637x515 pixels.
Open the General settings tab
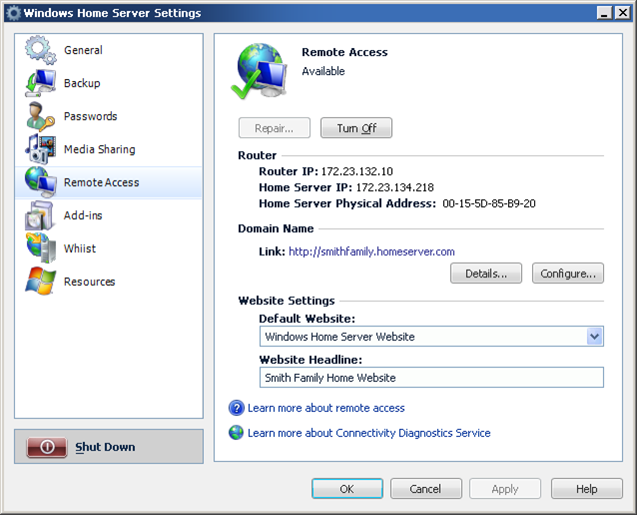[108, 50]
